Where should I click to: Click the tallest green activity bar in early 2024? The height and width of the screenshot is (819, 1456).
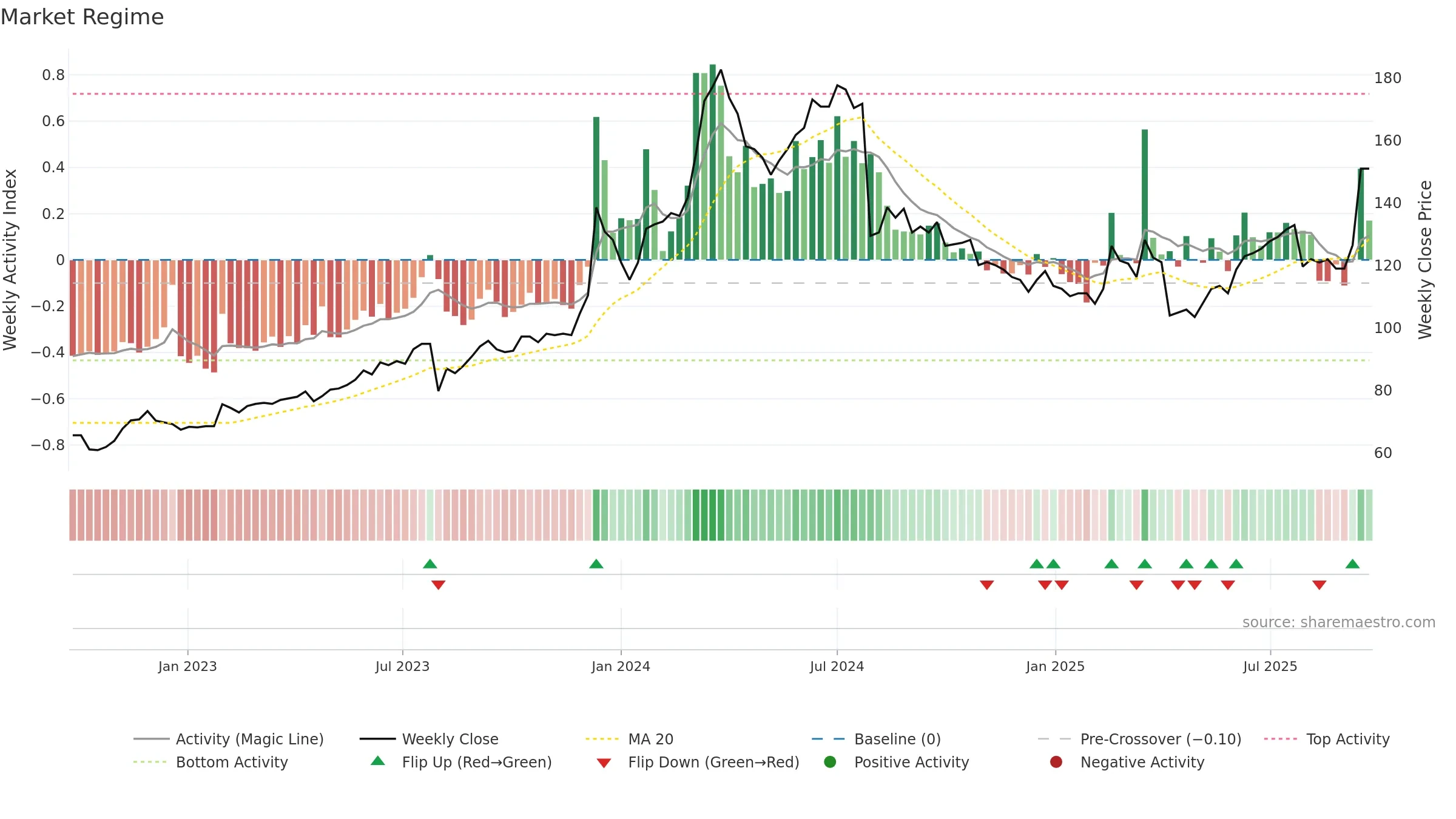pos(713,162)
